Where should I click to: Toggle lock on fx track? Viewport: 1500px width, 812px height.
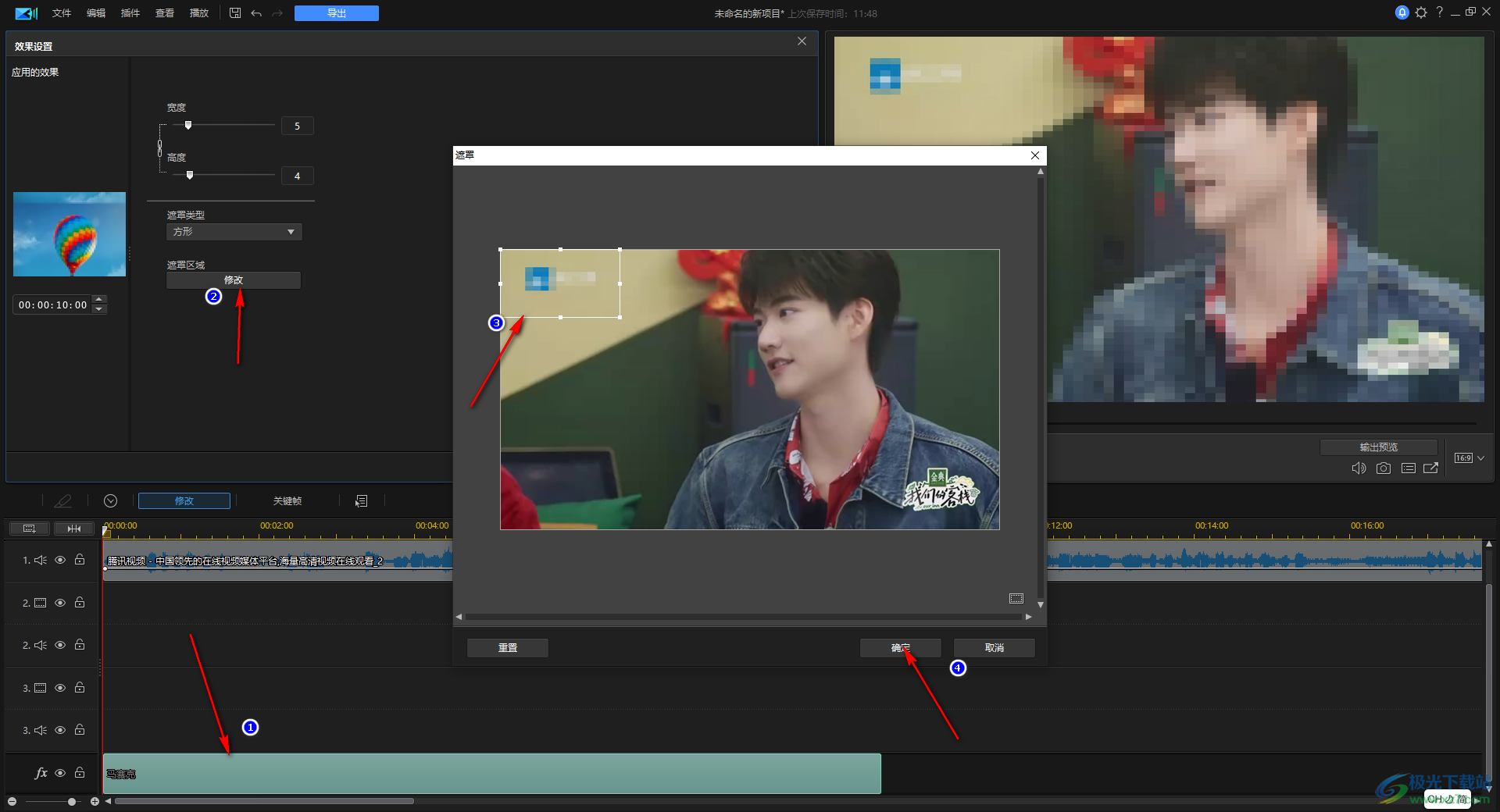point(80,772)
